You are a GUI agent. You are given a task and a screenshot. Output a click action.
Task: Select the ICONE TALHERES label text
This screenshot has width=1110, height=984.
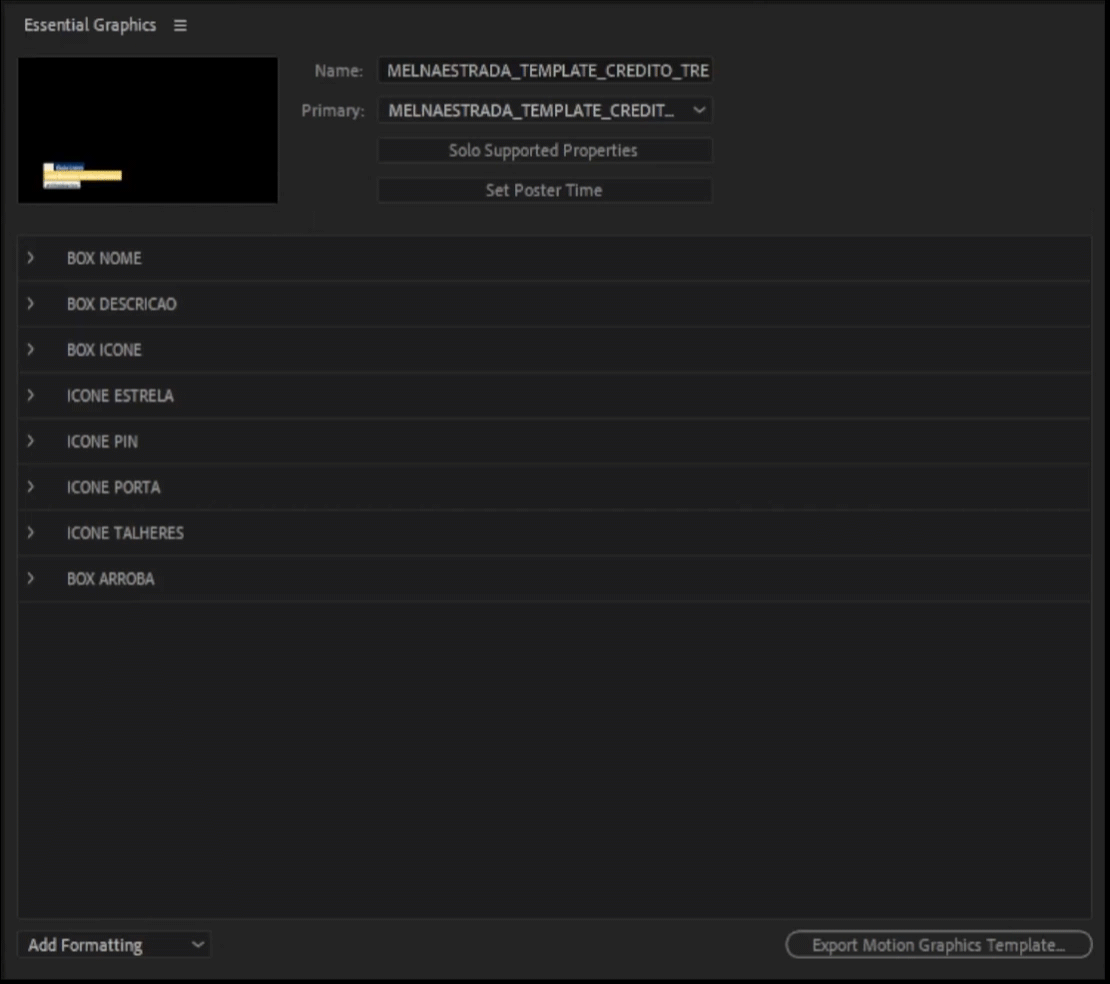(x=125, y=533)
